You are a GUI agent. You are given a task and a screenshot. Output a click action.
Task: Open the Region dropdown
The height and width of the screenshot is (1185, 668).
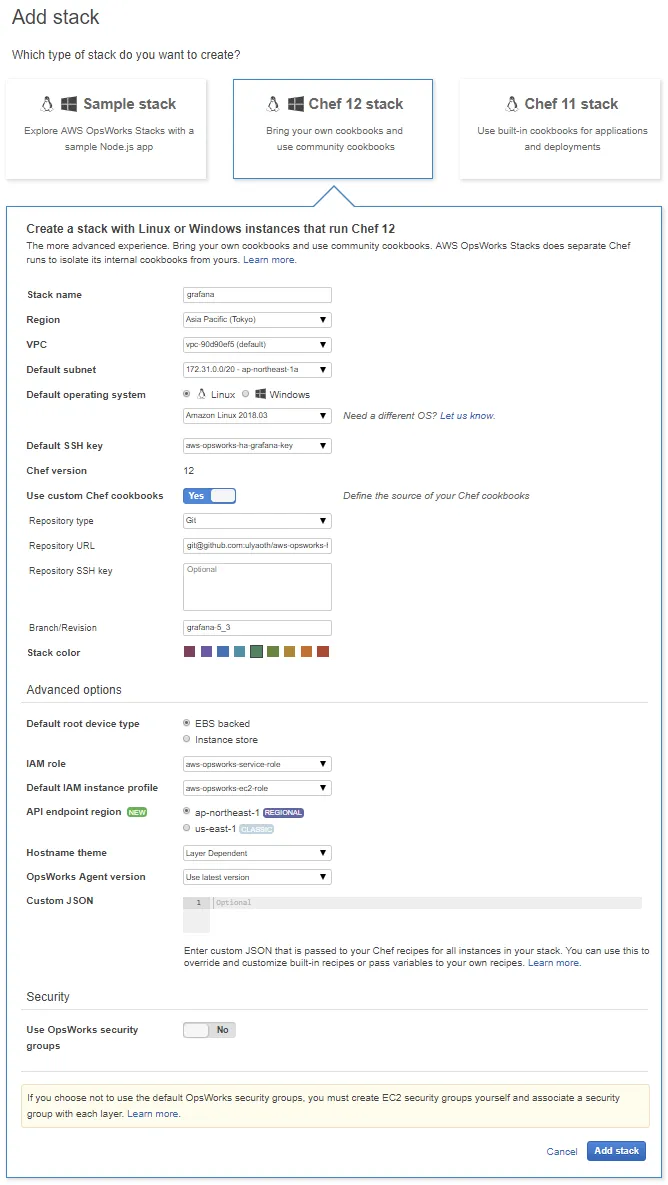pos(257,320)
